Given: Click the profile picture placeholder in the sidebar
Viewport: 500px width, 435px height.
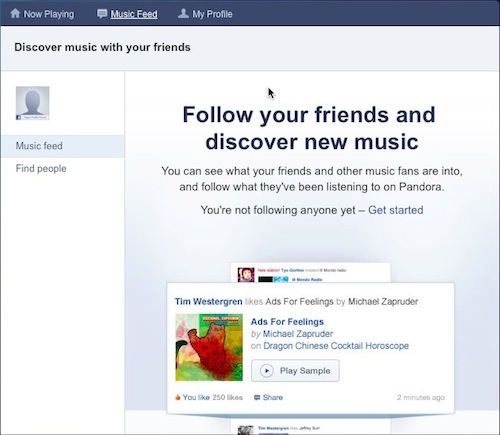Looking at the screenshot, I should point(33,103).
